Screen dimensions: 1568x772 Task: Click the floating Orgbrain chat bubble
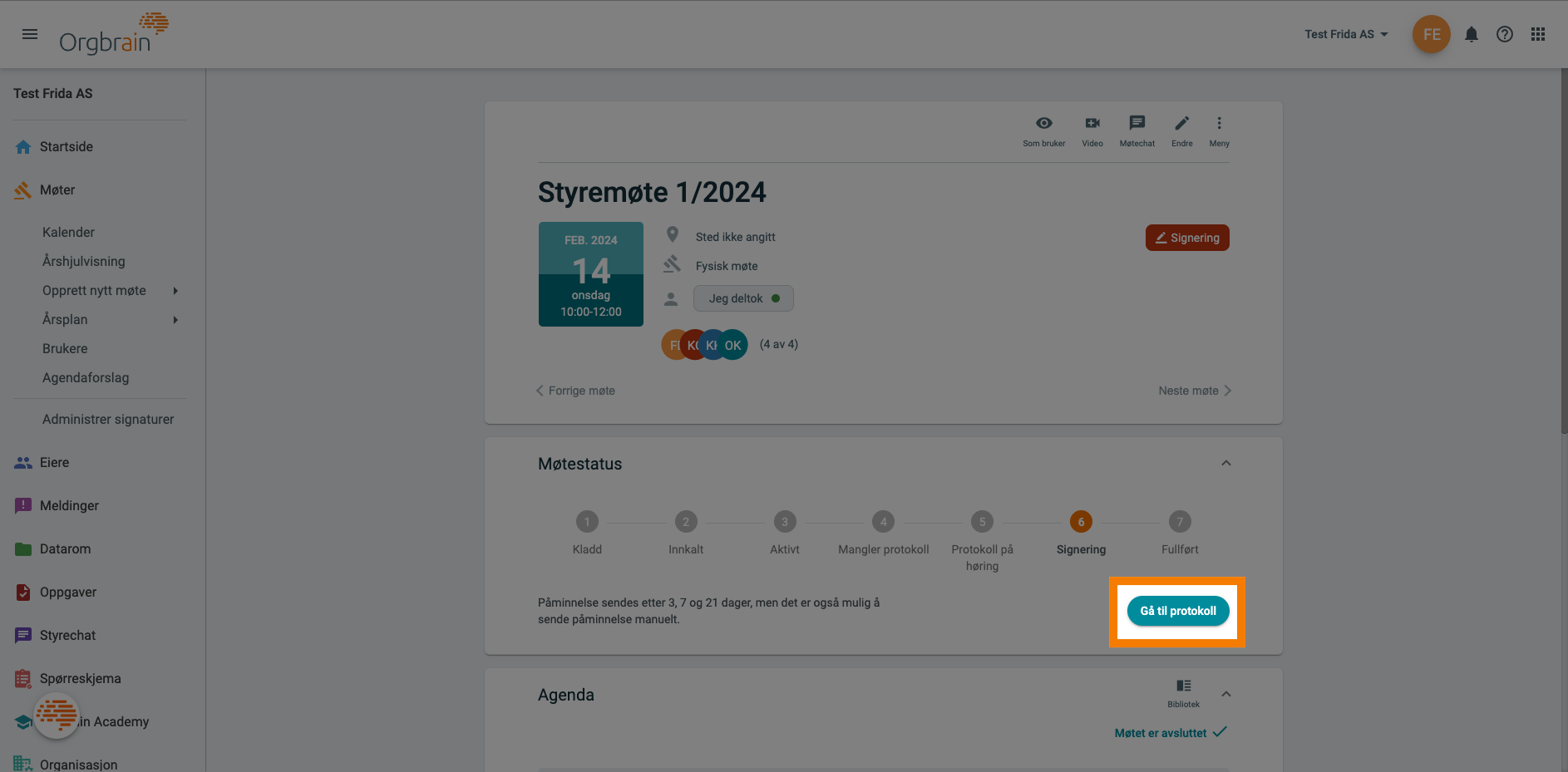(x=57, y=715)
